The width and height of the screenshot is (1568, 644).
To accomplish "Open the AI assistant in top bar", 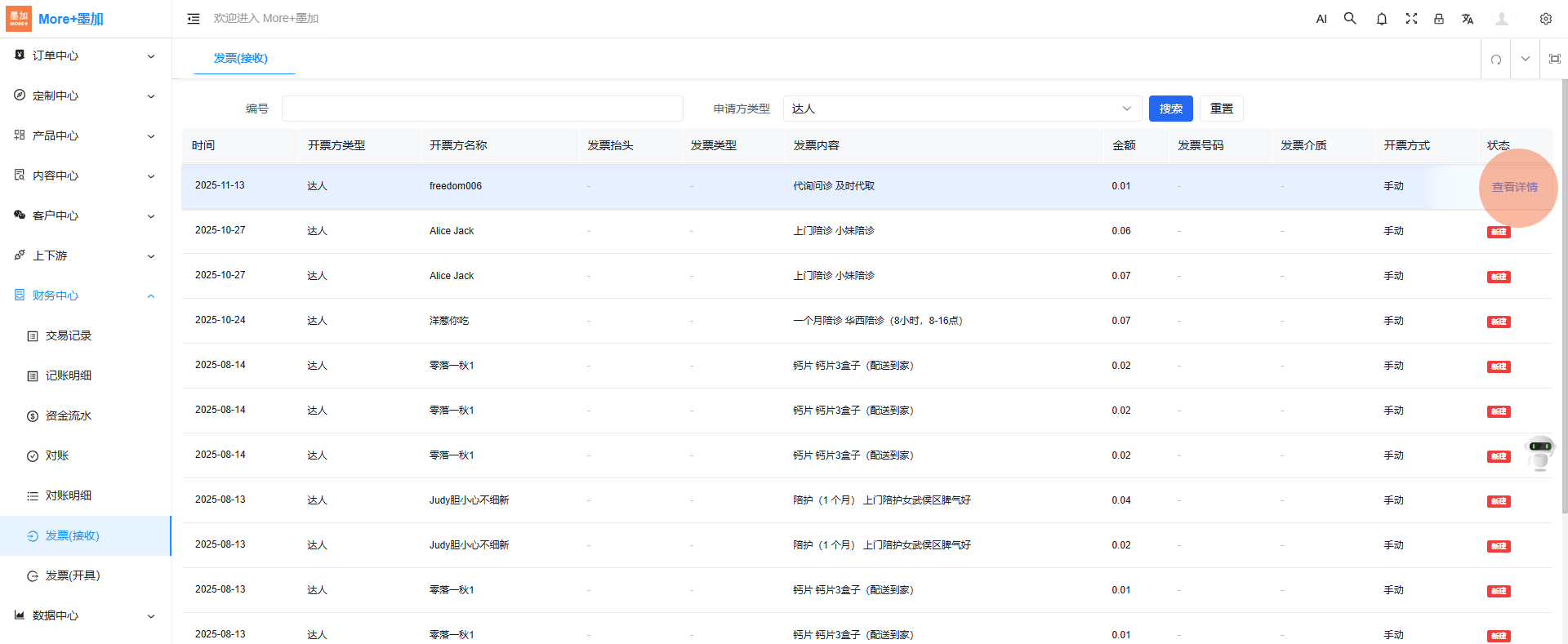I will coord(1321,19).
